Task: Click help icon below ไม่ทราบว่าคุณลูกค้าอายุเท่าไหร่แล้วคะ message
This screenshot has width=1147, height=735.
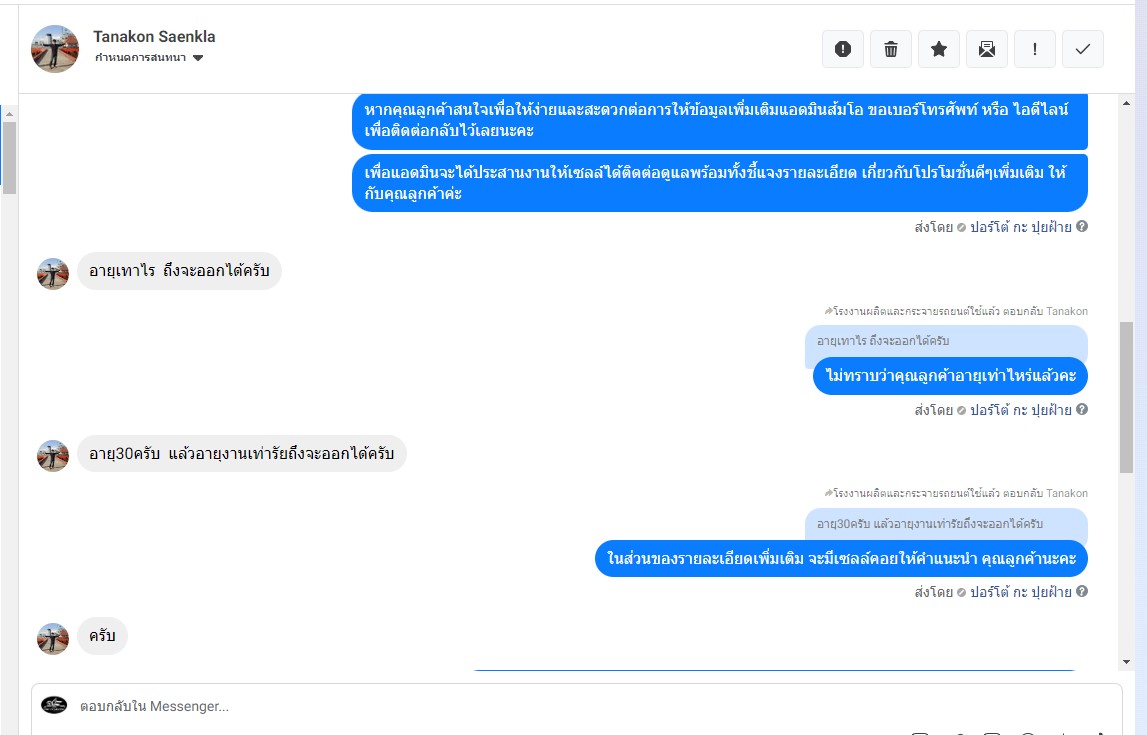Action: (x=1082, y=409)
